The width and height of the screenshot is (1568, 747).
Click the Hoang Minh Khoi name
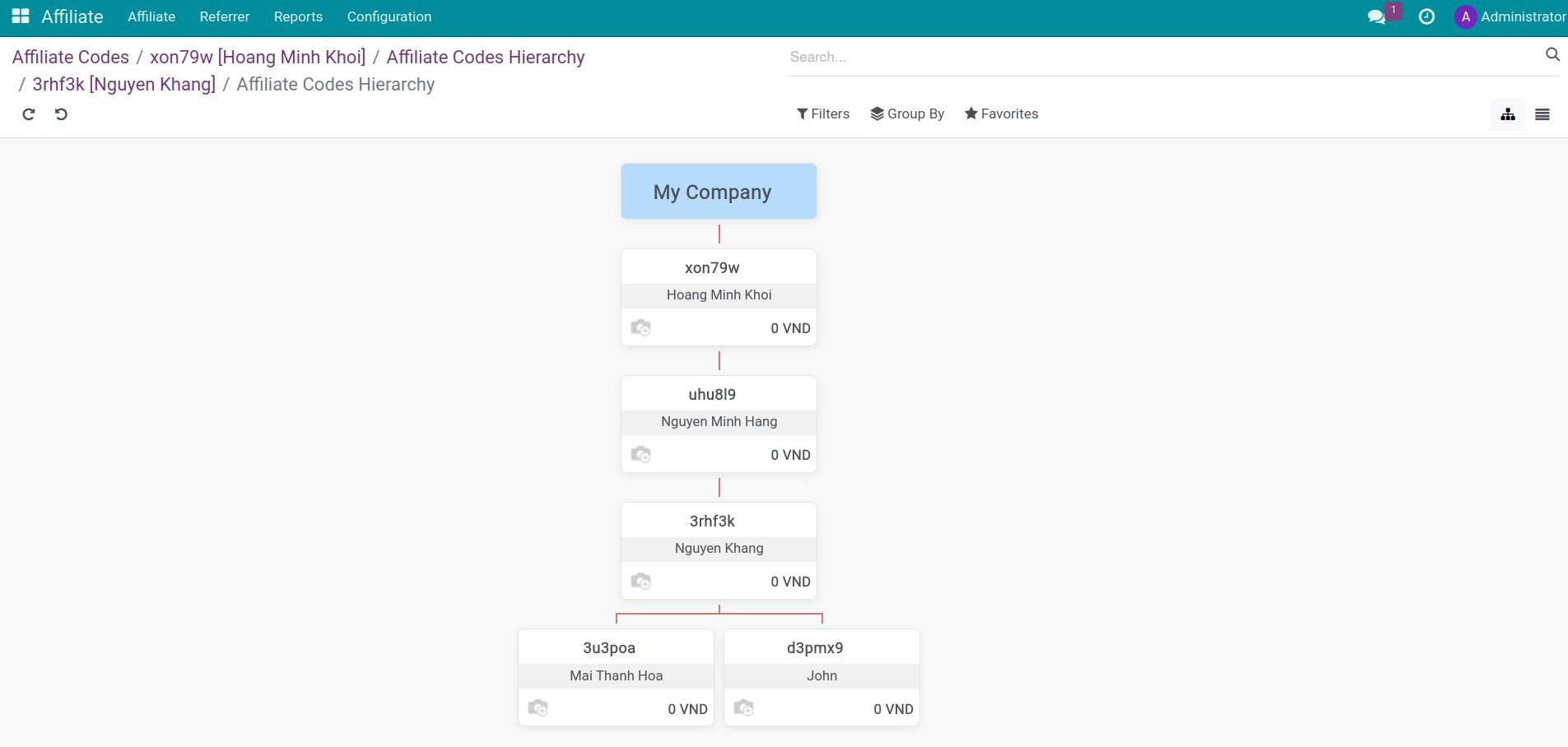click(719, 295)
